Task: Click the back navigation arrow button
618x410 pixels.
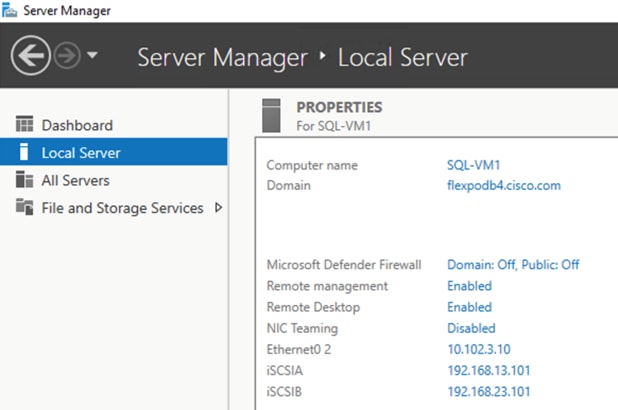Action: point(31,56)
